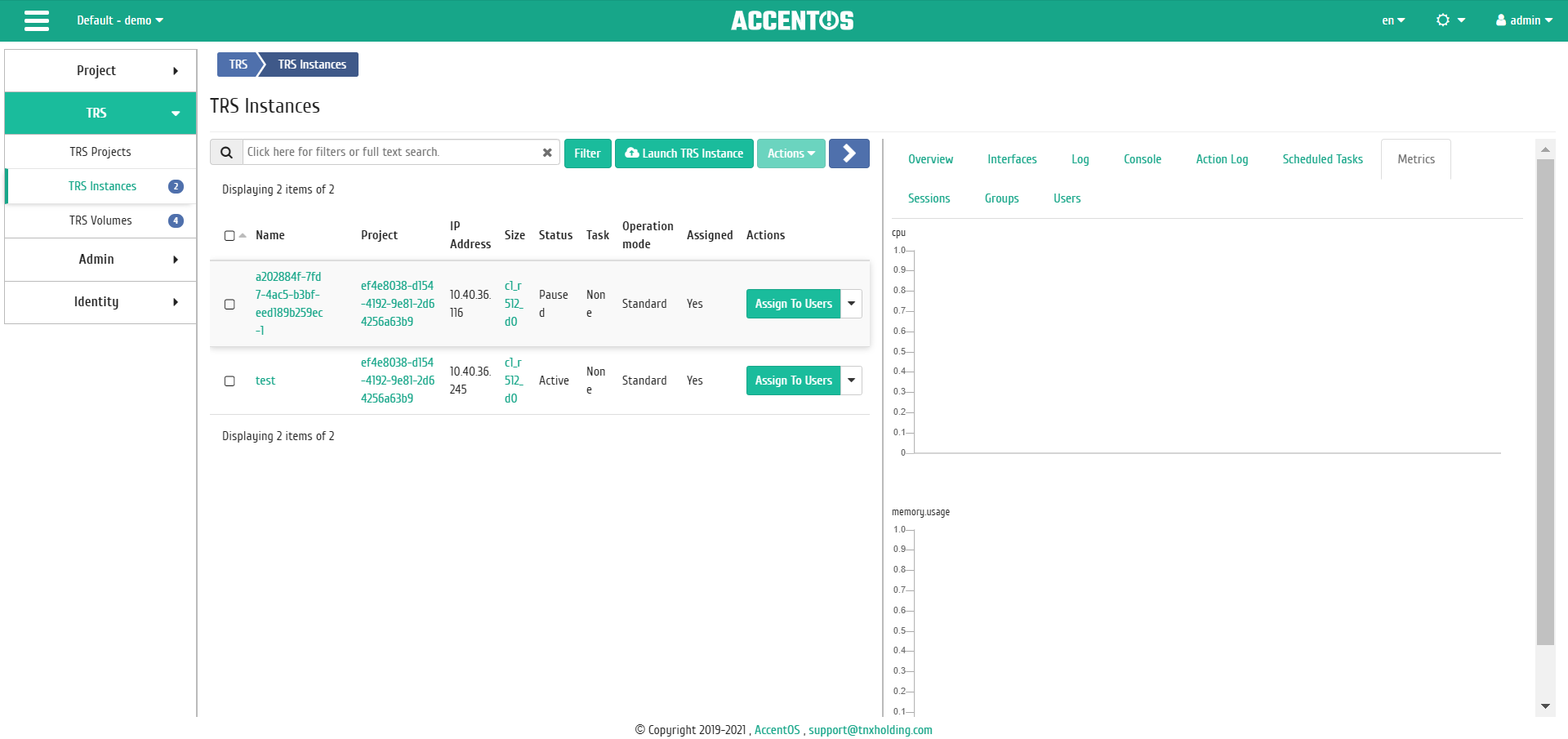Sort by the Assigned column header

tap(710, 235)
